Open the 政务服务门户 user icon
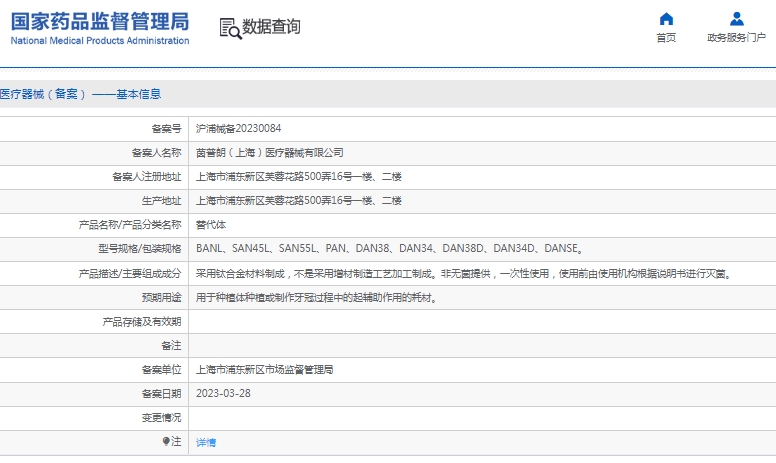The height and width of the screenshot is (463, 776). [736, 19]
